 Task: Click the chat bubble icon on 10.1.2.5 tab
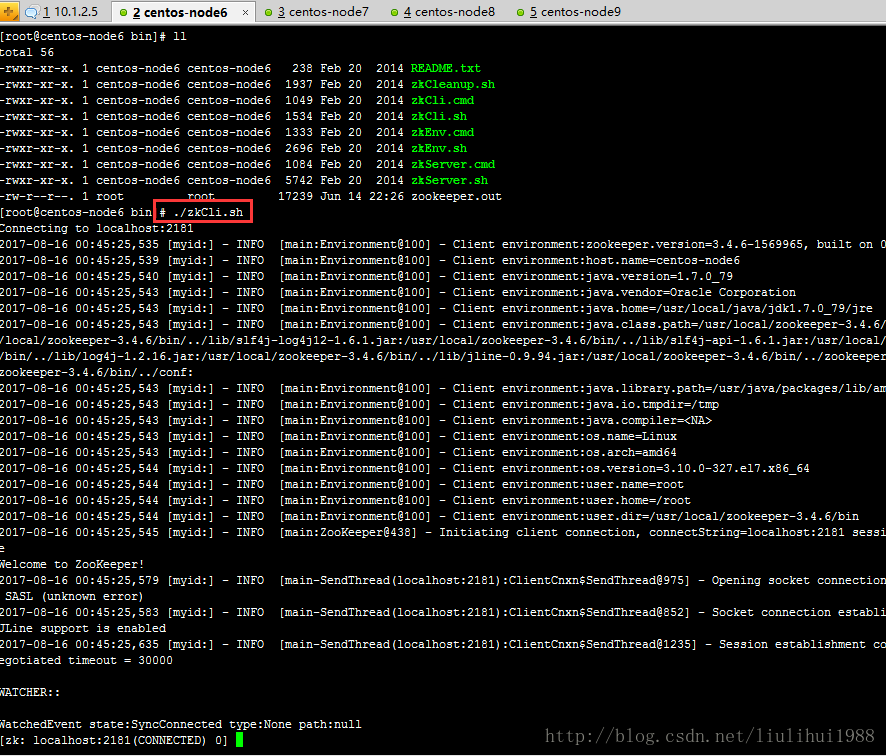33,12
